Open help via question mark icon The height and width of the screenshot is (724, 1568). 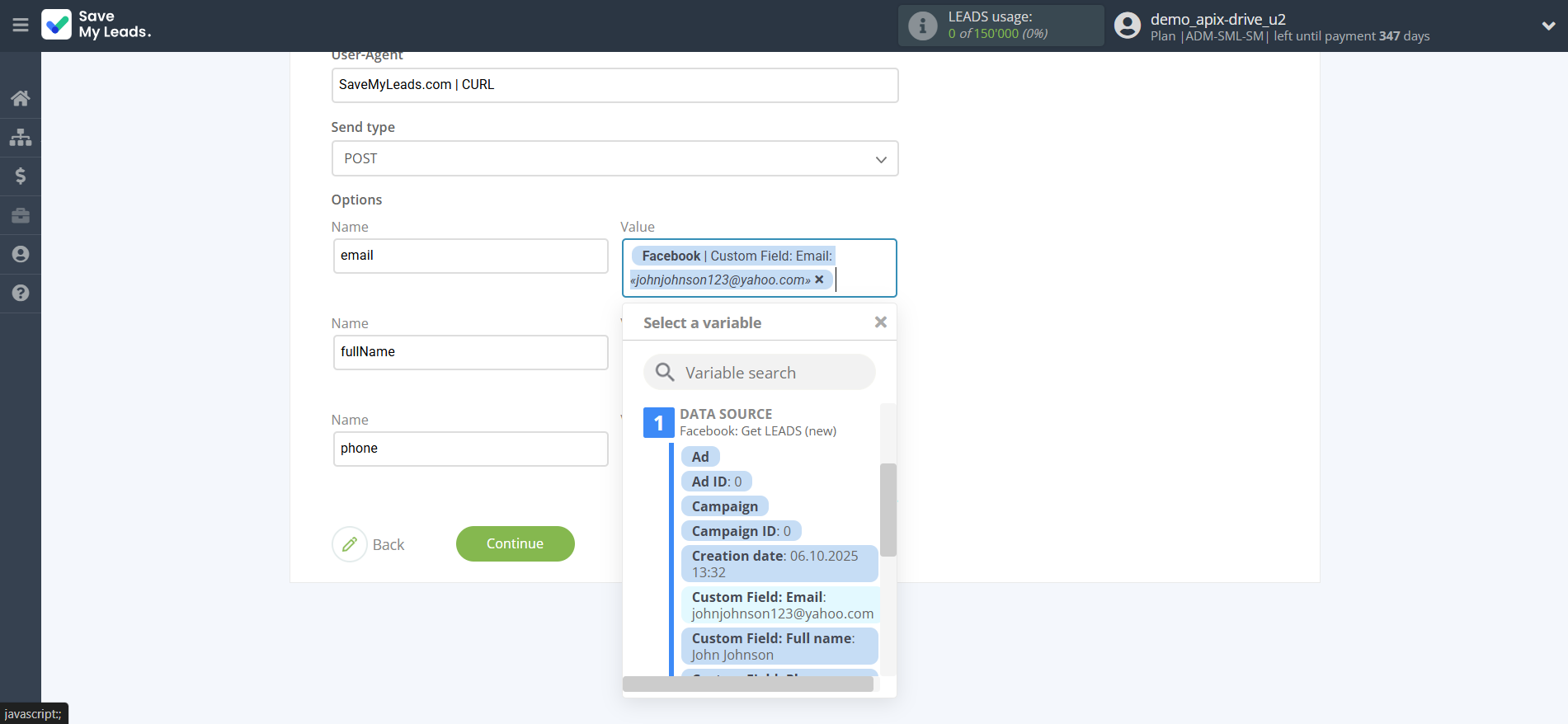21,293
